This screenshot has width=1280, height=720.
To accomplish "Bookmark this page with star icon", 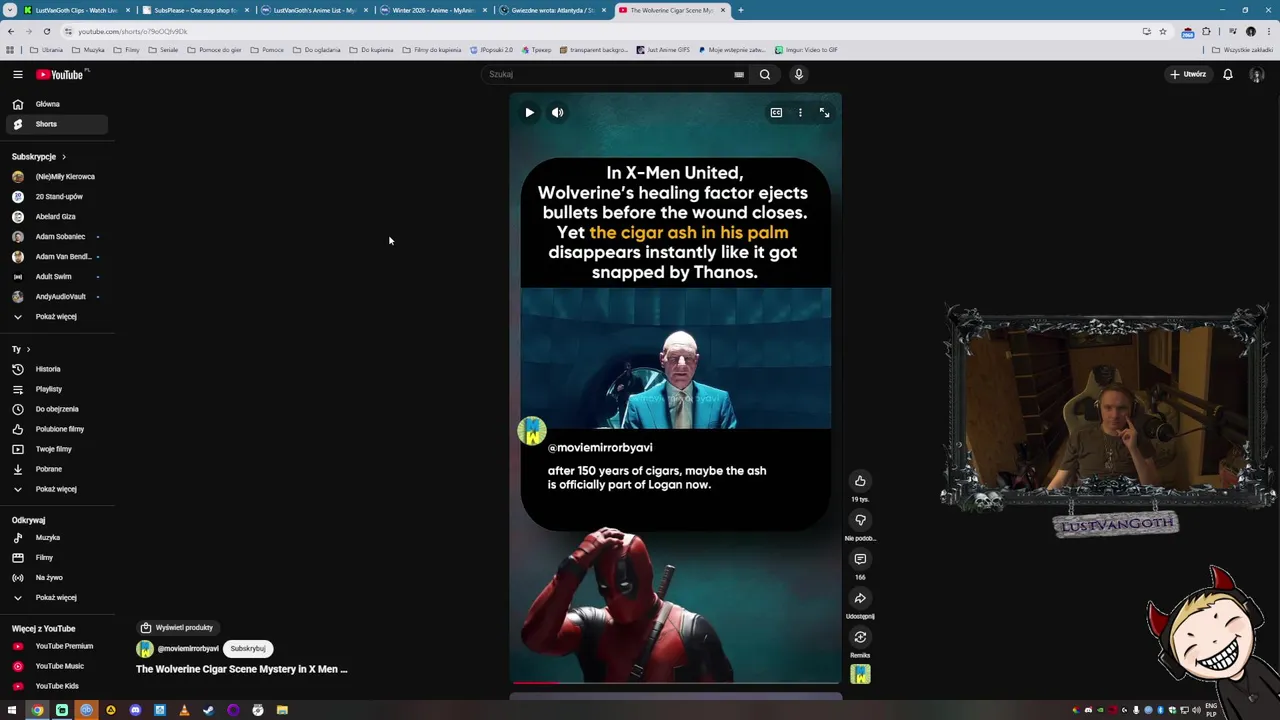I will (1162, 31).
